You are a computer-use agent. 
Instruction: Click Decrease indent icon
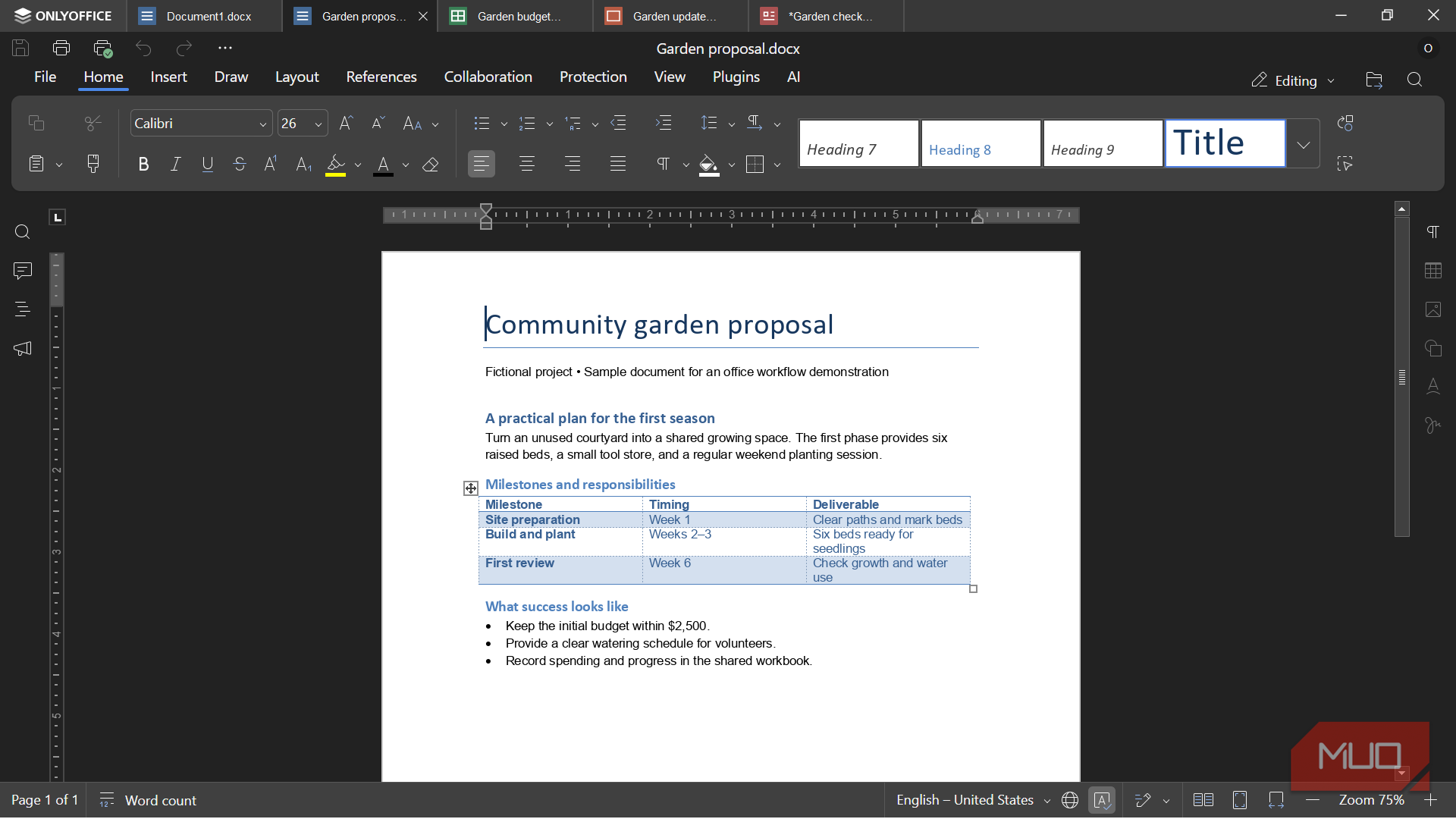point(619,123)
